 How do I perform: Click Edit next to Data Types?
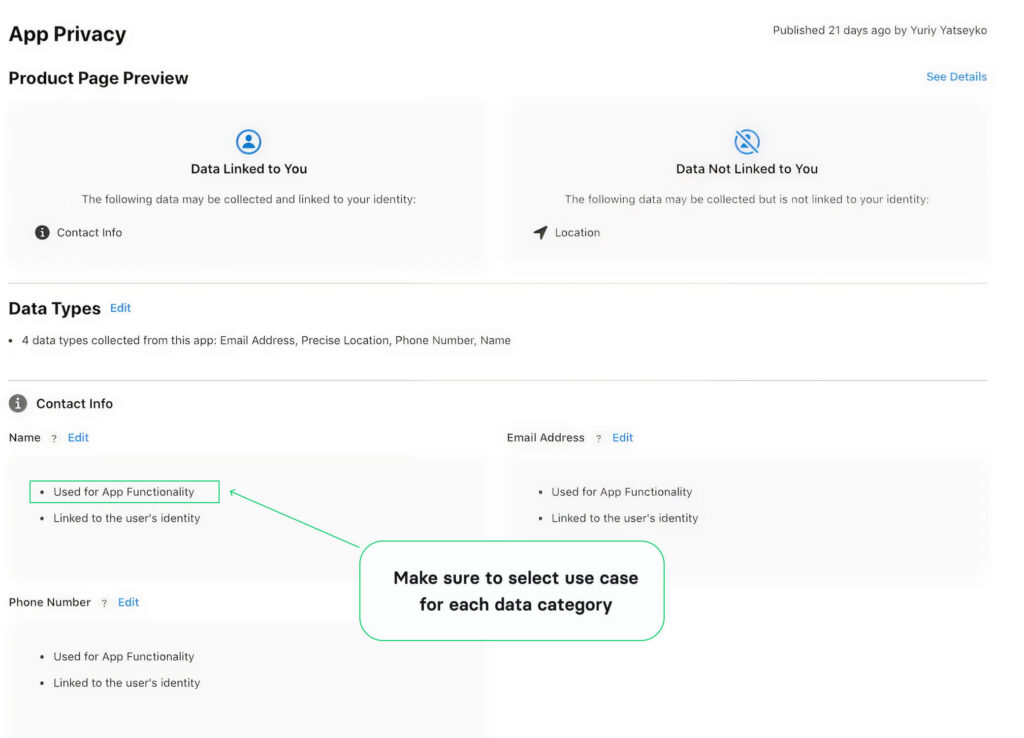pyautogui.click(x=120, y=308)
